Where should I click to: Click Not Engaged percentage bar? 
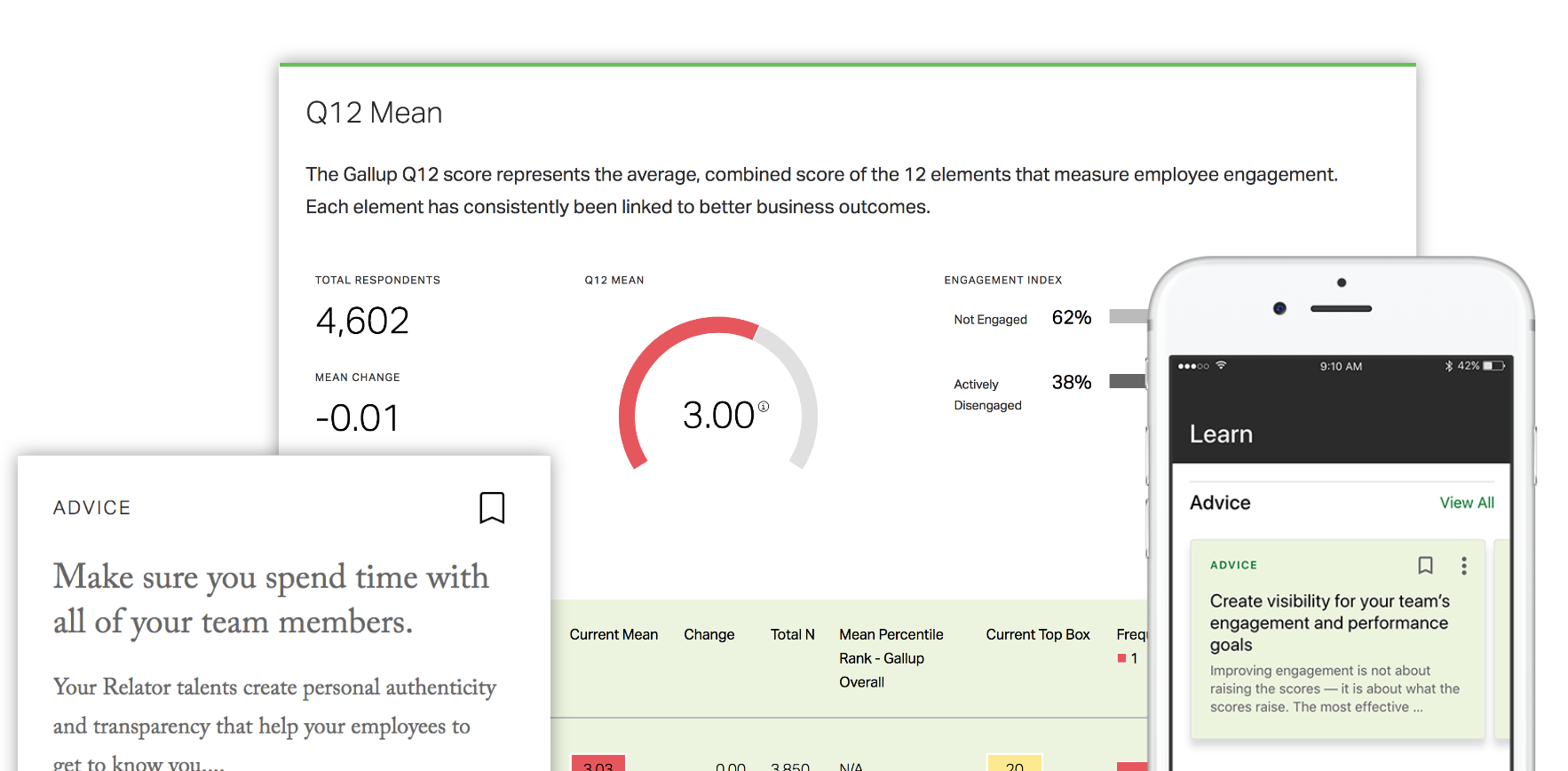pos(1128,316)
